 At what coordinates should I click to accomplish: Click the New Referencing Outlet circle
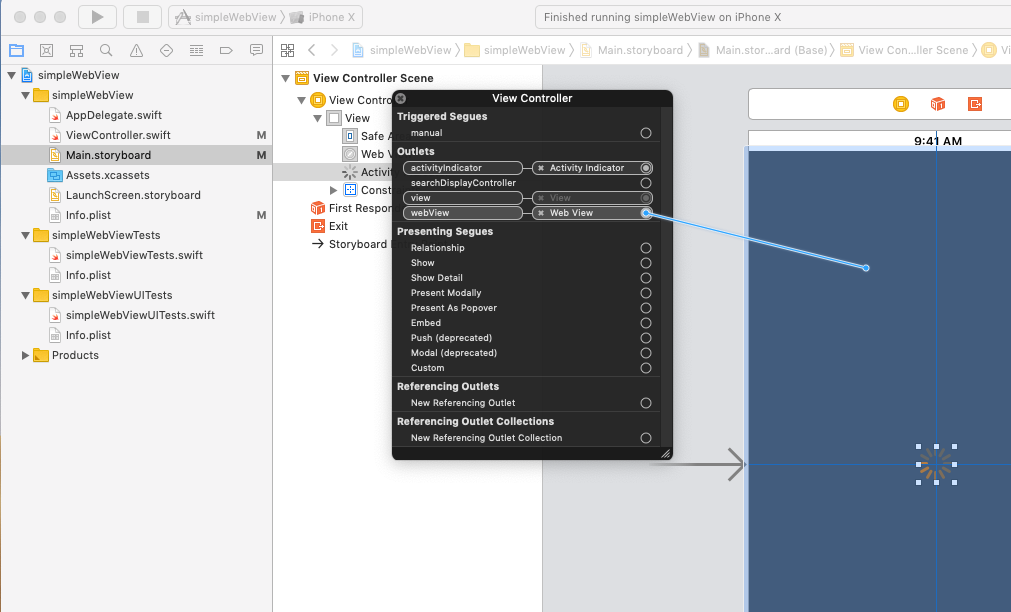646,403
